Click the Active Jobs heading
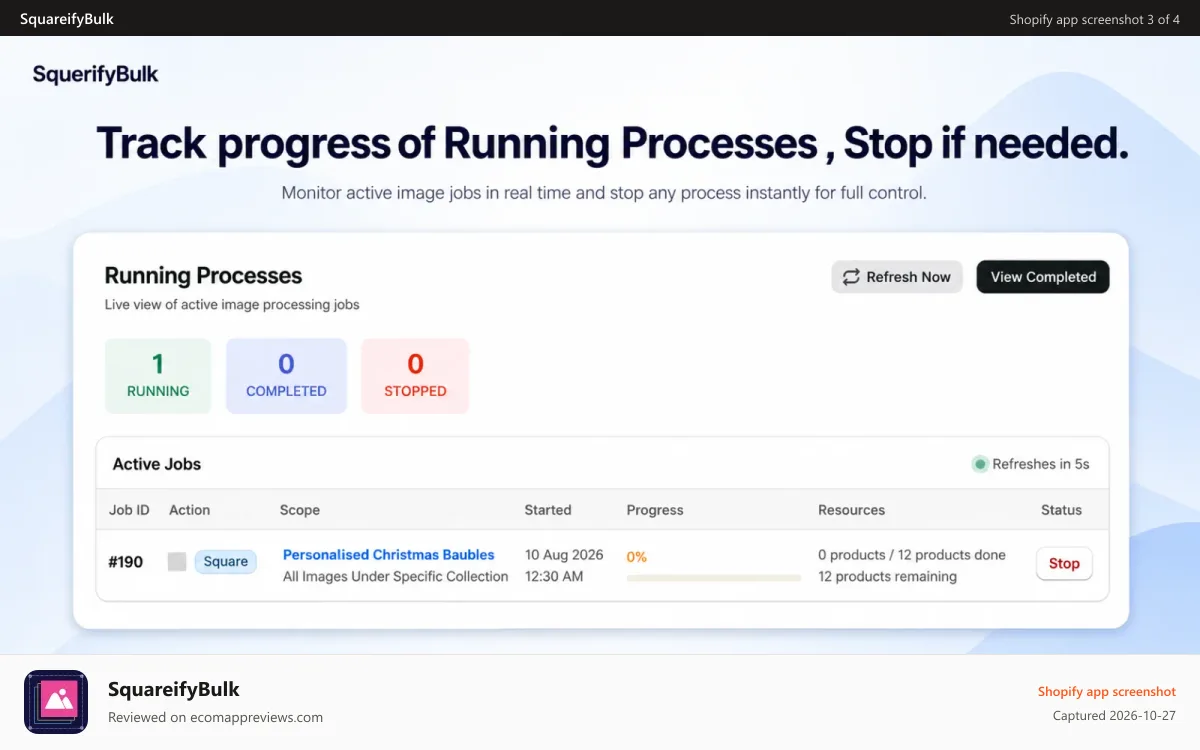This screenshot has width=1200, height=750. 157,464
